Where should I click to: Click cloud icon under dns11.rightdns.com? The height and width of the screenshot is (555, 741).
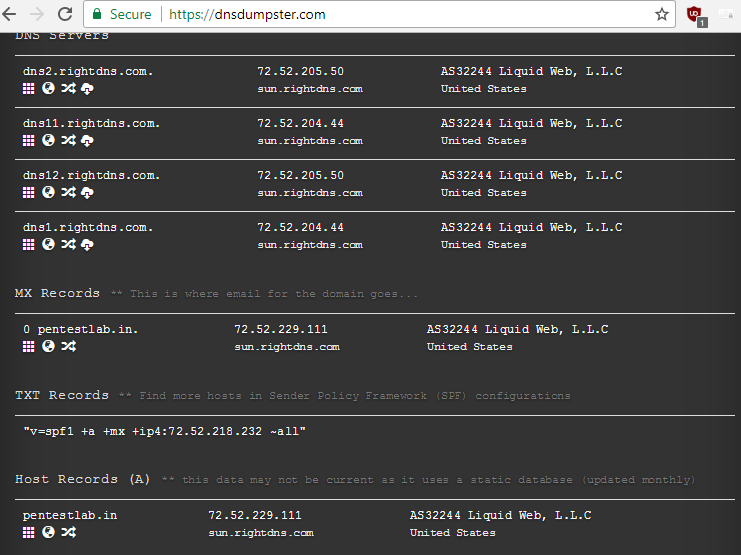point(87,140)
